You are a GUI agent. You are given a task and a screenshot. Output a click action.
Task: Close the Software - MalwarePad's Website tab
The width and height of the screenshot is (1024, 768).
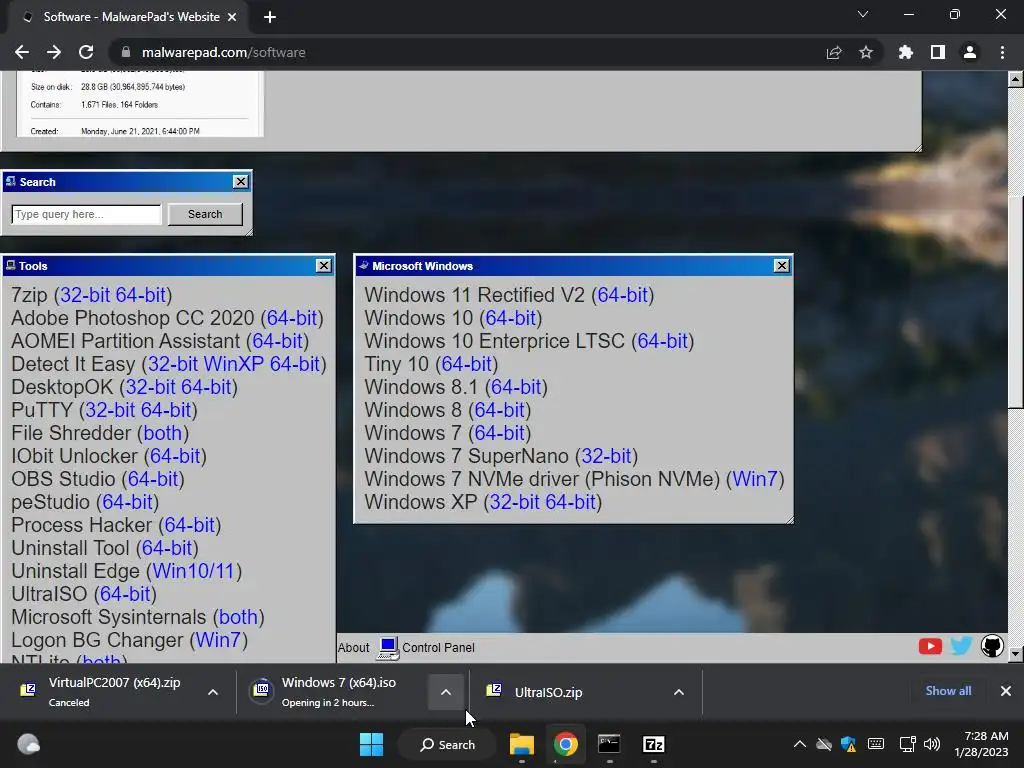click(232, 17)
